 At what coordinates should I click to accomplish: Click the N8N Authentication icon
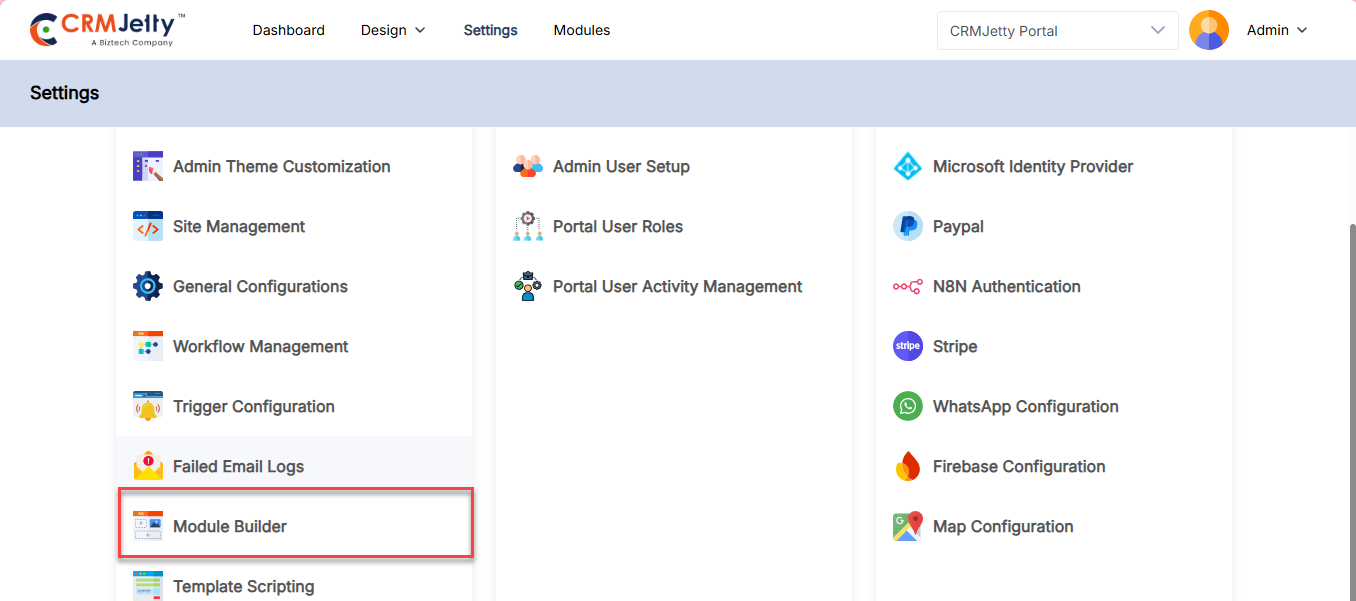pyautogui.click(x=907, y=287)
